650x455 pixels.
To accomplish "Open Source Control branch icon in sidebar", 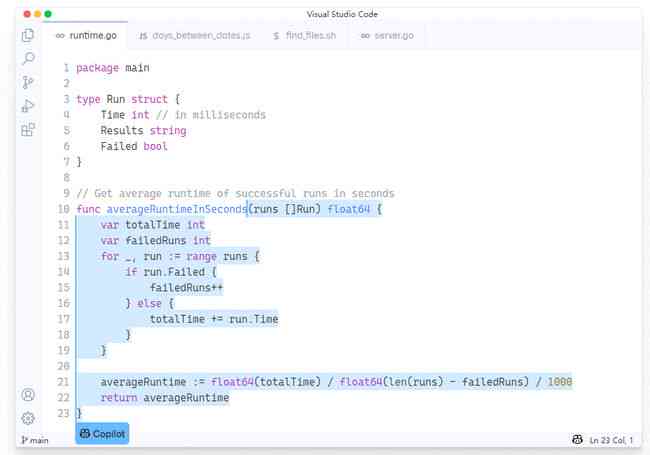I will tap(28, 82).
